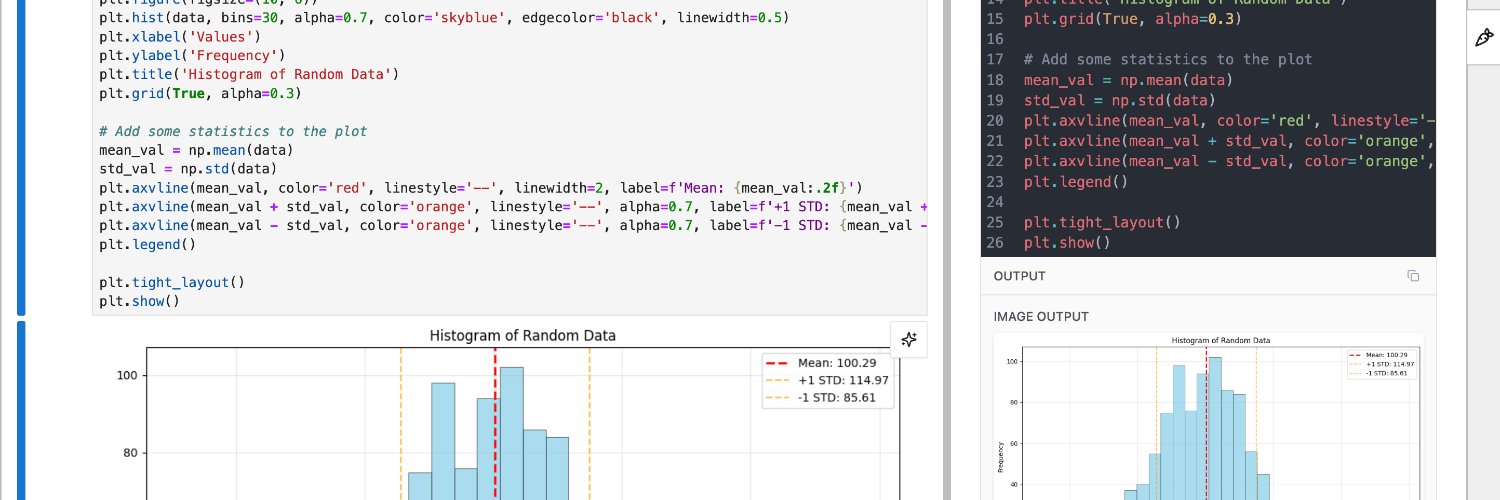Click 'plt.show()' in the notebook cell

pos(139,301)
